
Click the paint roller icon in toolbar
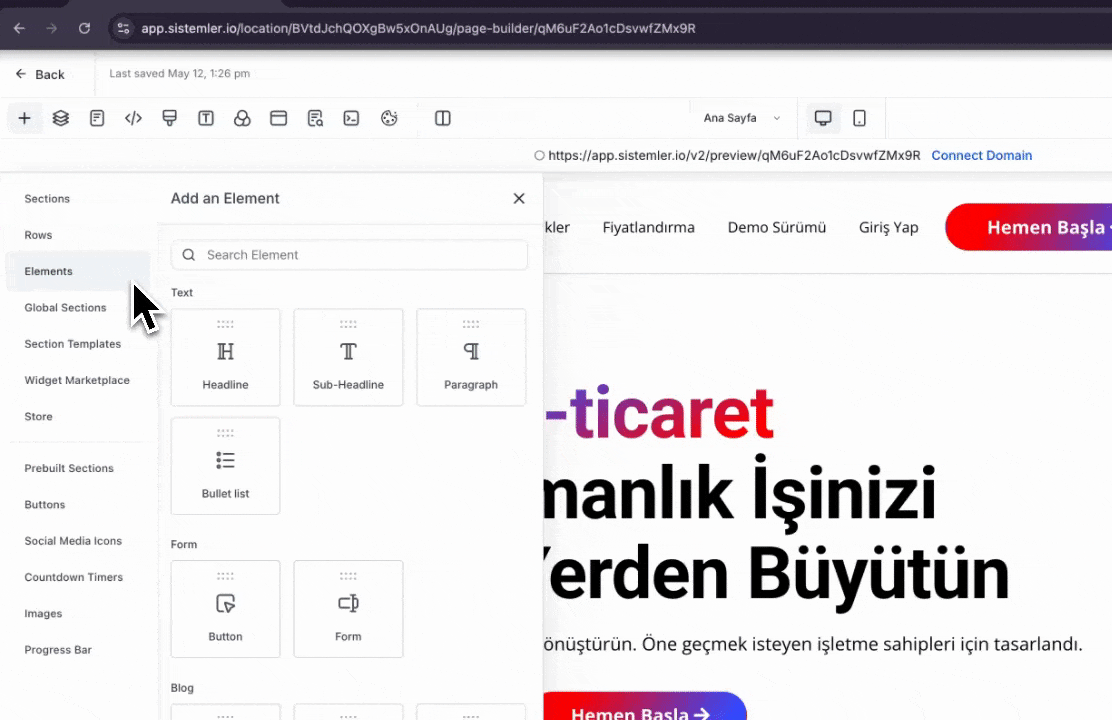pos(169,118)
